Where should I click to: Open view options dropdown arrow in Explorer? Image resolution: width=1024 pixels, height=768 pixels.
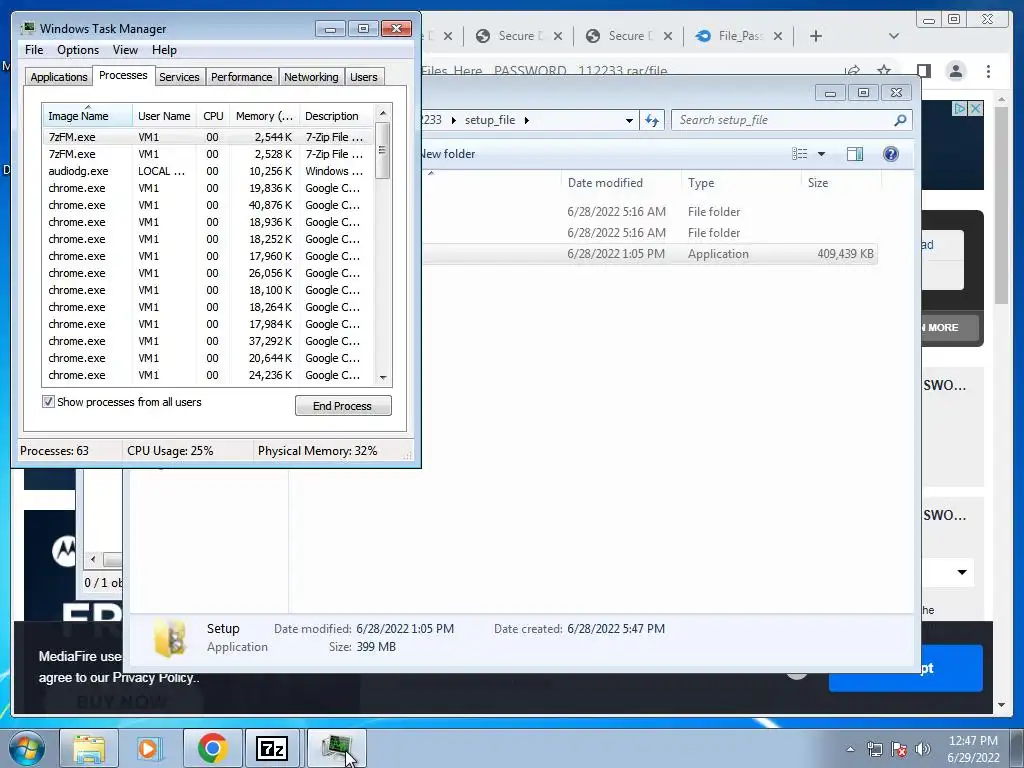point(822,154)
